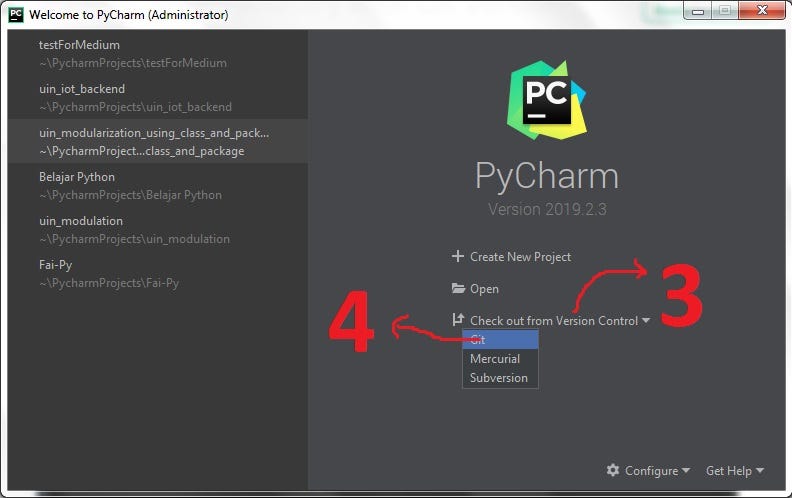Image resolution: width=792 pixels, height=498 pixels.
Task: Click Check out from Version Control
Action: [x=554, y=321]
